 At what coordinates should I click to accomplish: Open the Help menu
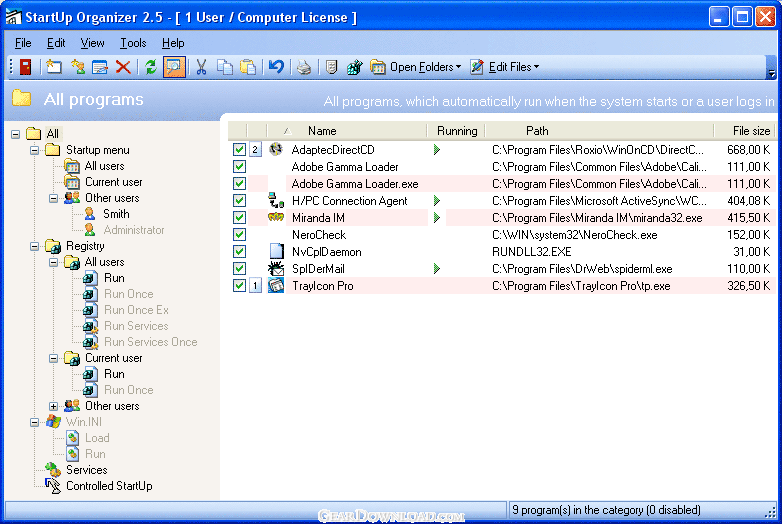pyautogui.click(x=173, y=43)
